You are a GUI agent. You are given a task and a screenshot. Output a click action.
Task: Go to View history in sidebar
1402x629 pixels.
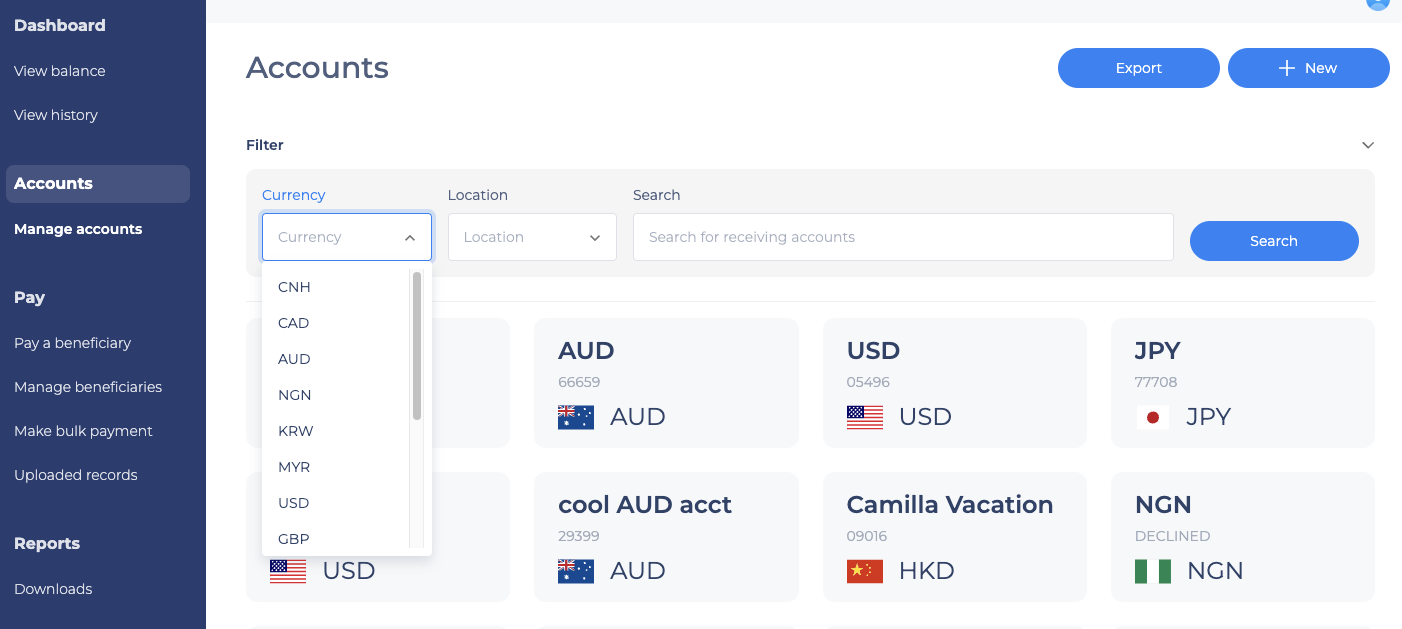pyautogui.click(x=56, y=115)
